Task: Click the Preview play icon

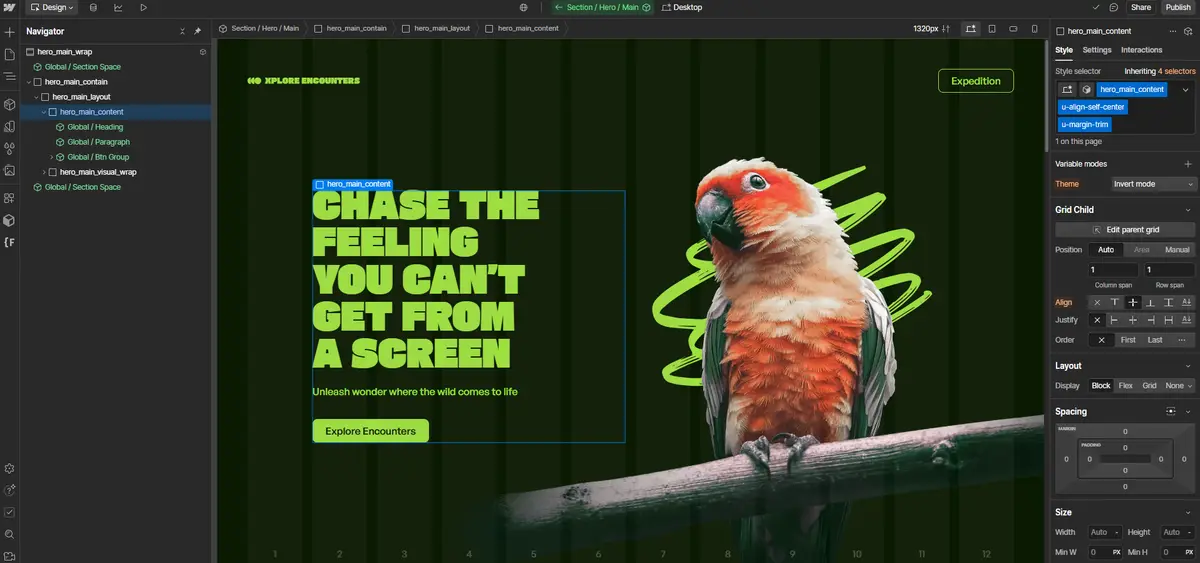Action: pos(144,7)
